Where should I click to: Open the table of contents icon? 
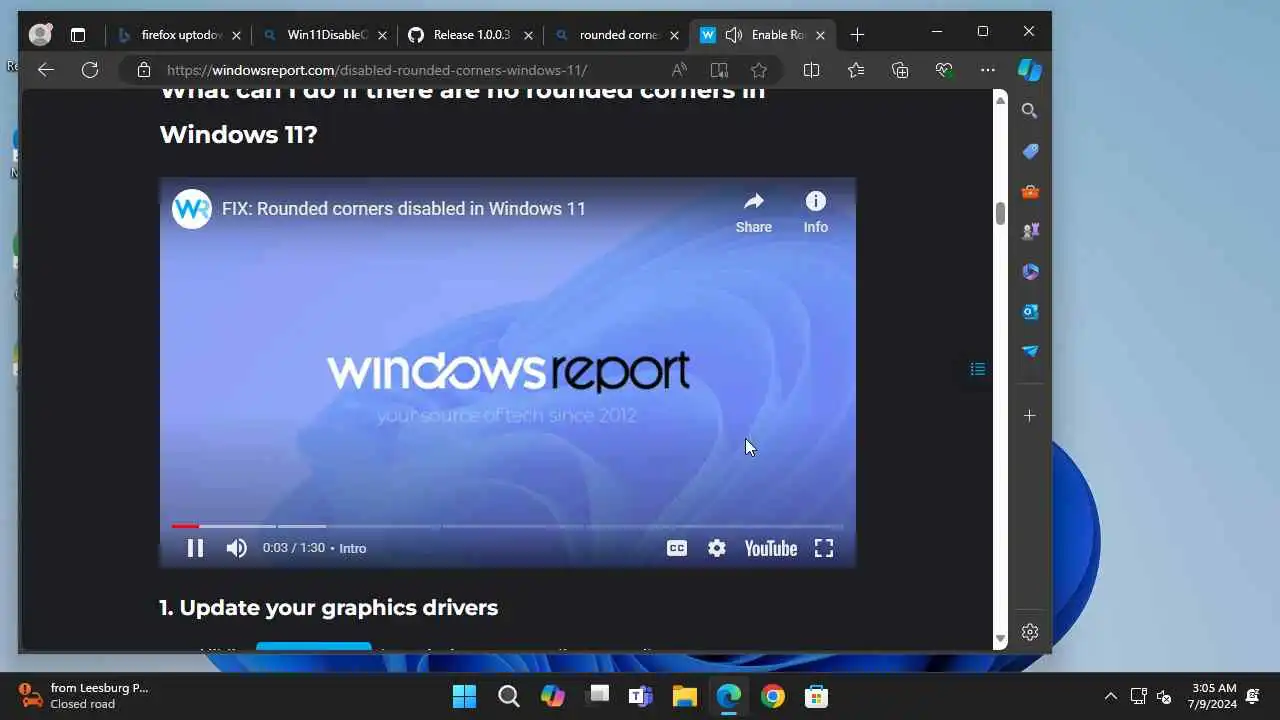tap(978, 369)
